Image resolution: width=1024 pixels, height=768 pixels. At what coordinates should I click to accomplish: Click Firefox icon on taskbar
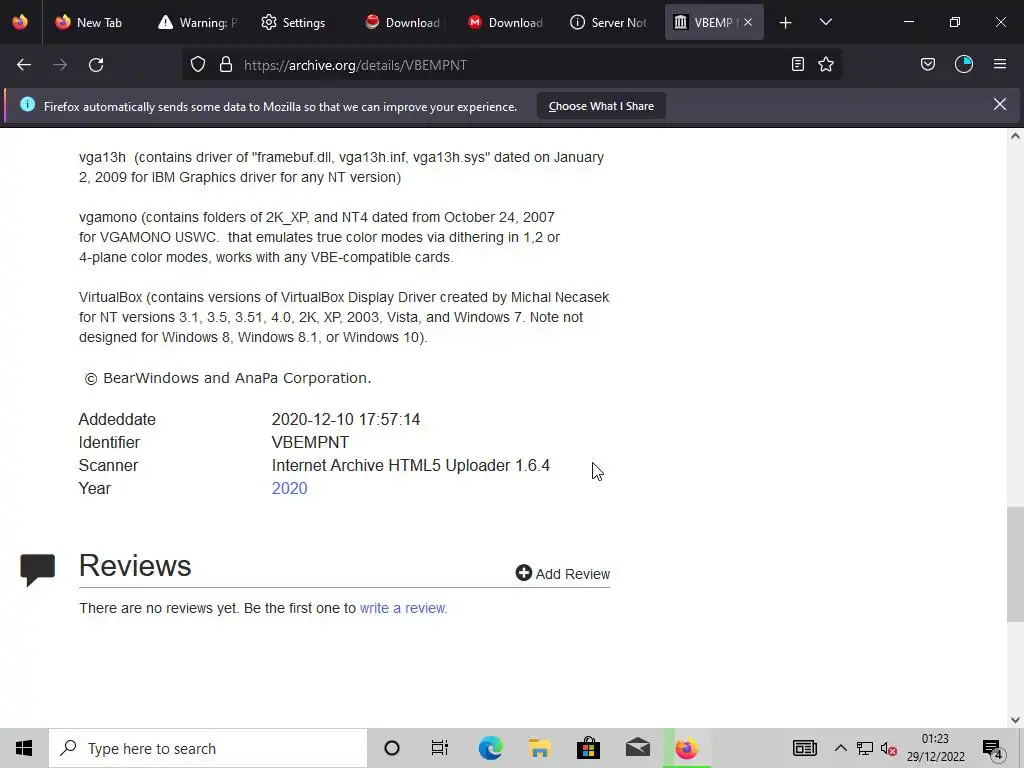pyautogui.click(x=686, y=748)
